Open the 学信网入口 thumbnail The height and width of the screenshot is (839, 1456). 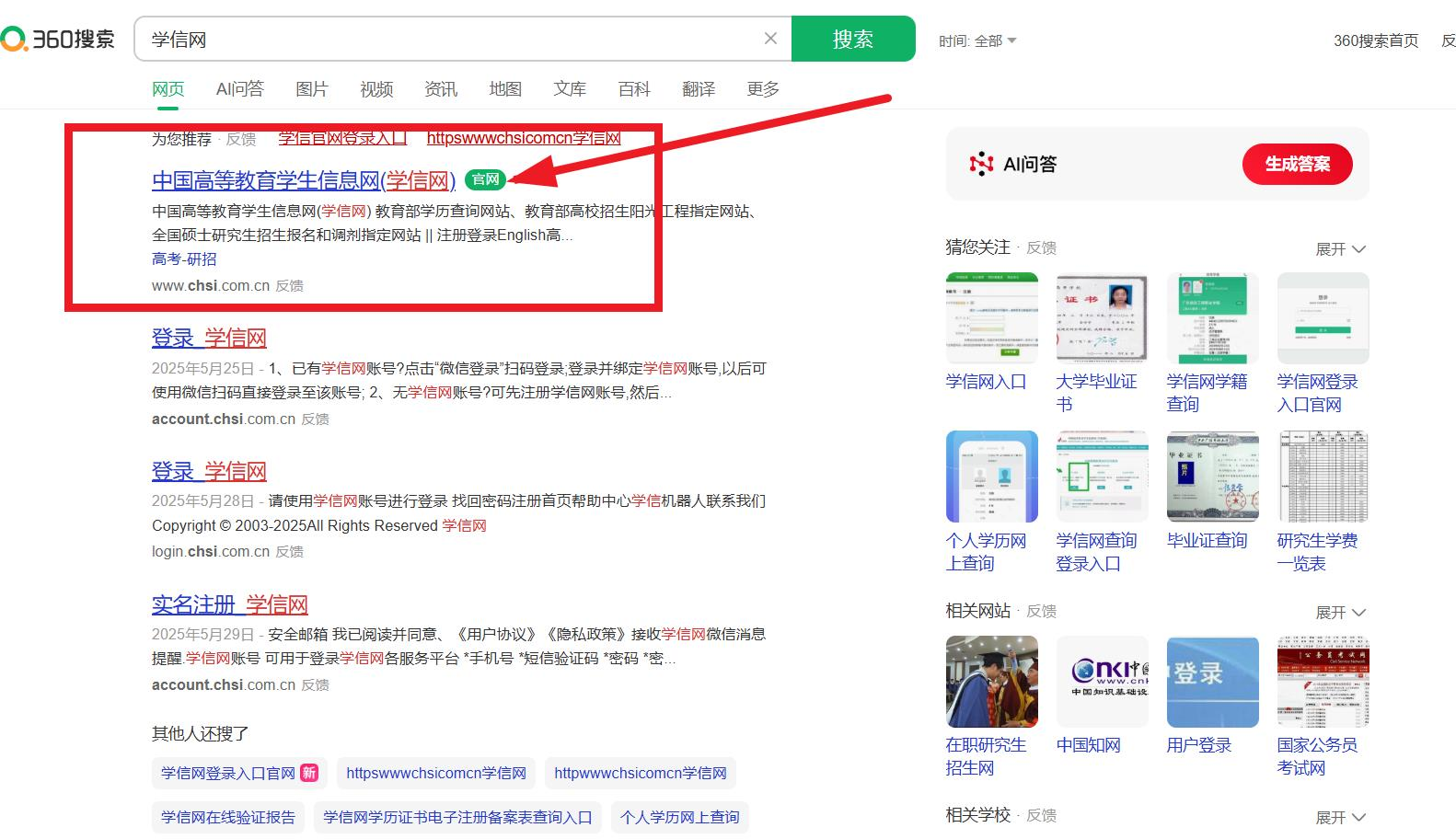(x=992, y=318)
